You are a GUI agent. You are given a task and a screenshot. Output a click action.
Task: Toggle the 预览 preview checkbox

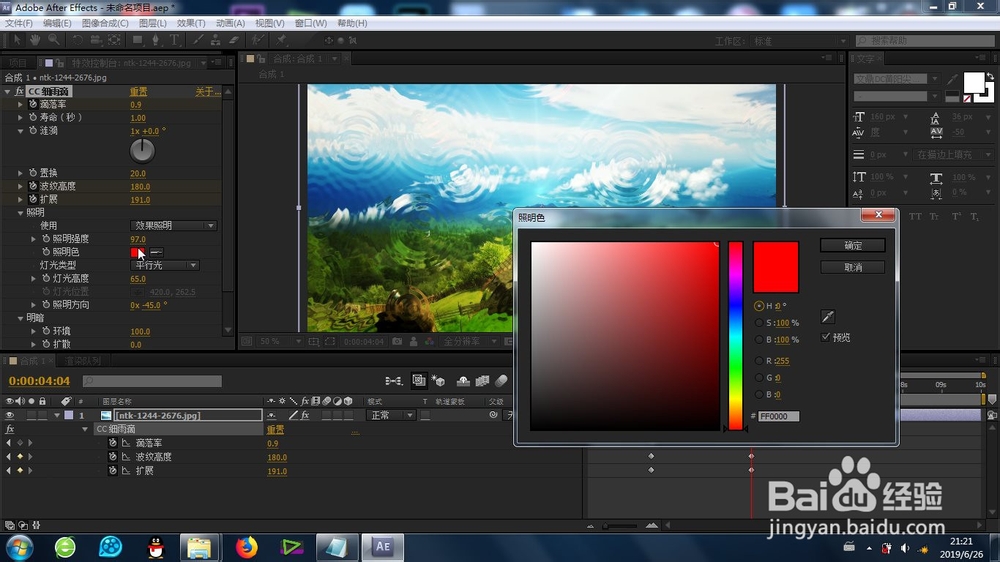coord(826,337)
